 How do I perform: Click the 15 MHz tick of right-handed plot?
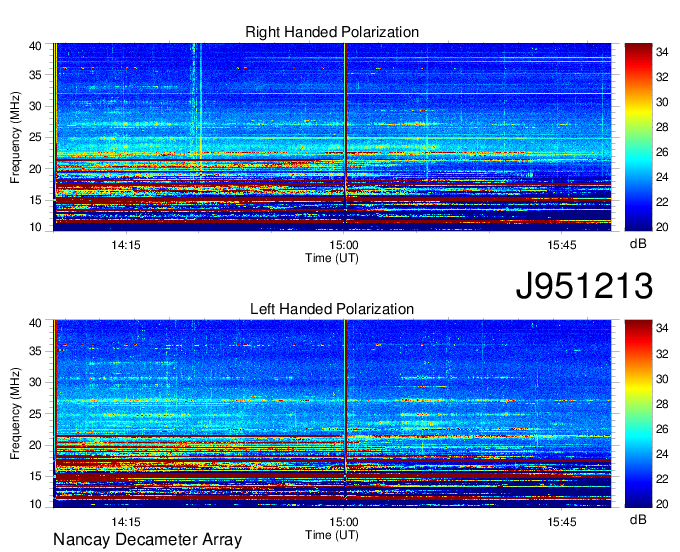36,200
